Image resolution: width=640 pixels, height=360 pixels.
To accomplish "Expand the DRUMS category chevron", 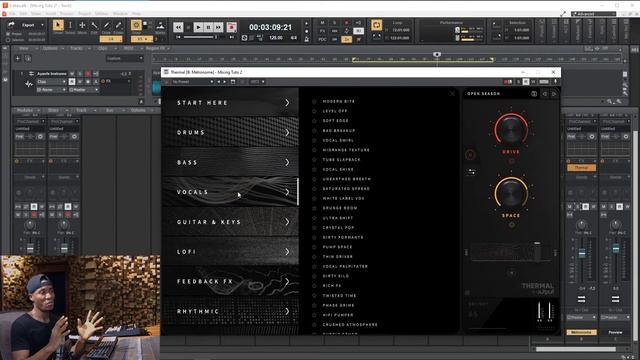I will [x=287, y=133].
